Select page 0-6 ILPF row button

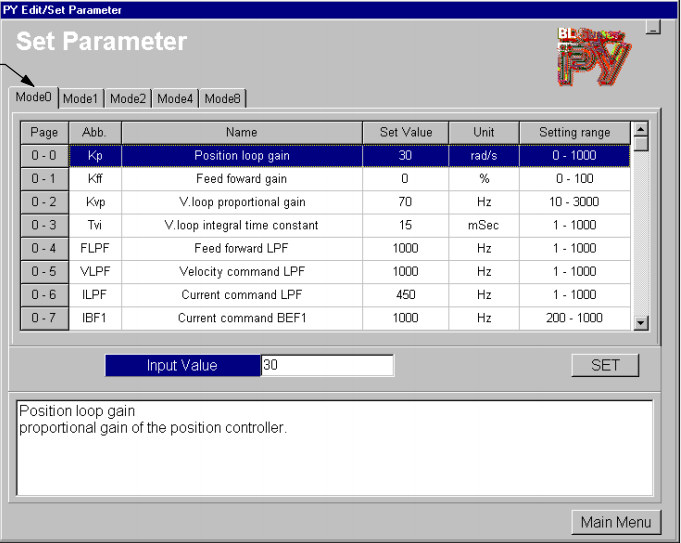[x=44, y=295]
